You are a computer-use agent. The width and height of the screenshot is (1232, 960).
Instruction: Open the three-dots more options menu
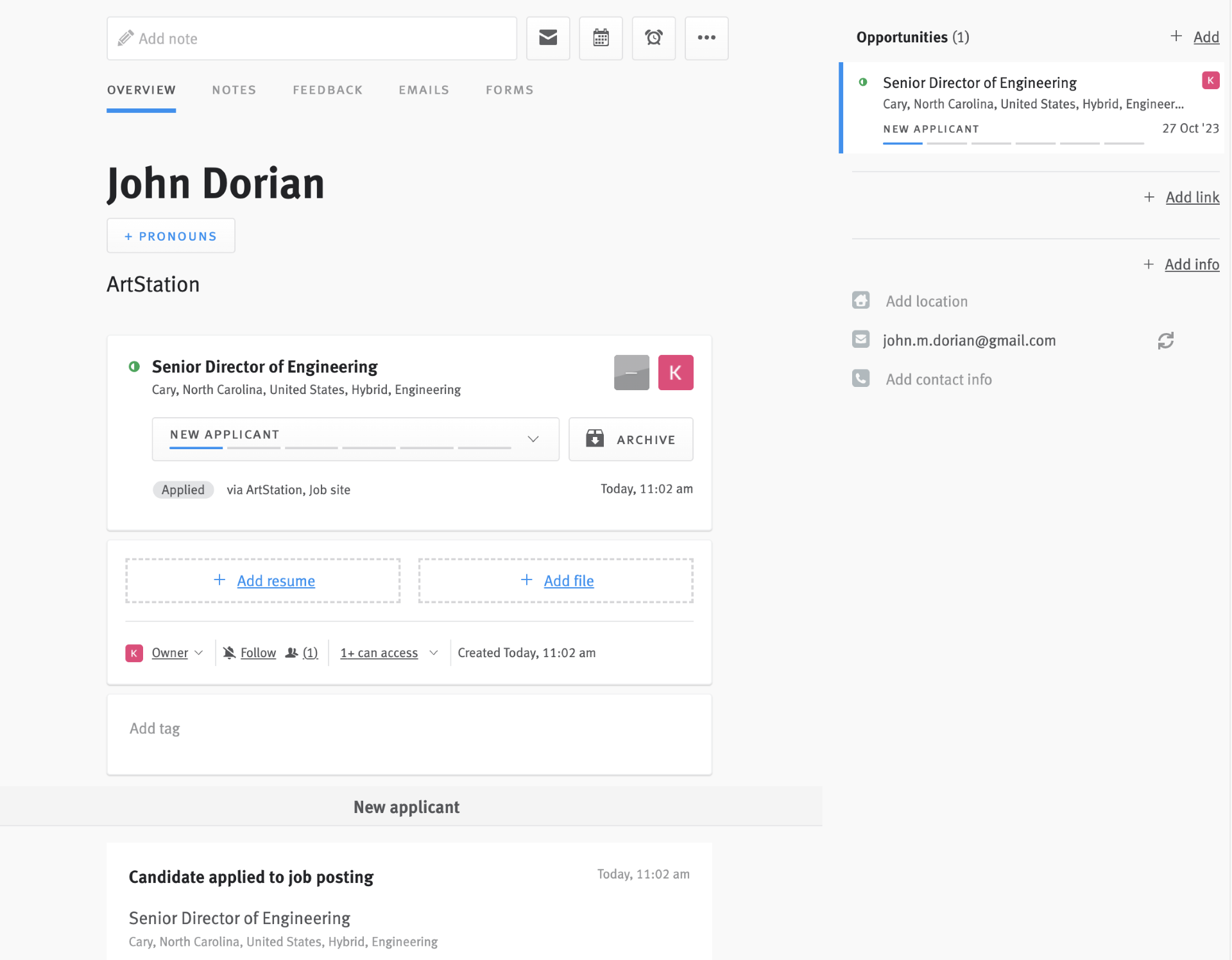pyautogui.click(x=706, y=38)
